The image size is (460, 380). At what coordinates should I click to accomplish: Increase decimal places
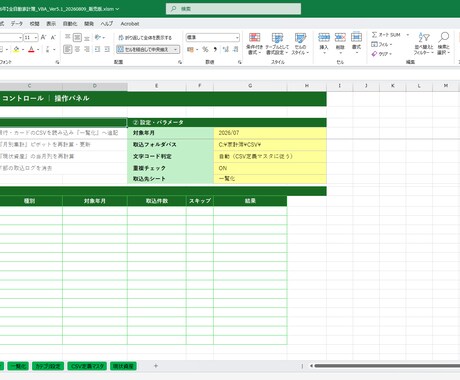point(226,49)
